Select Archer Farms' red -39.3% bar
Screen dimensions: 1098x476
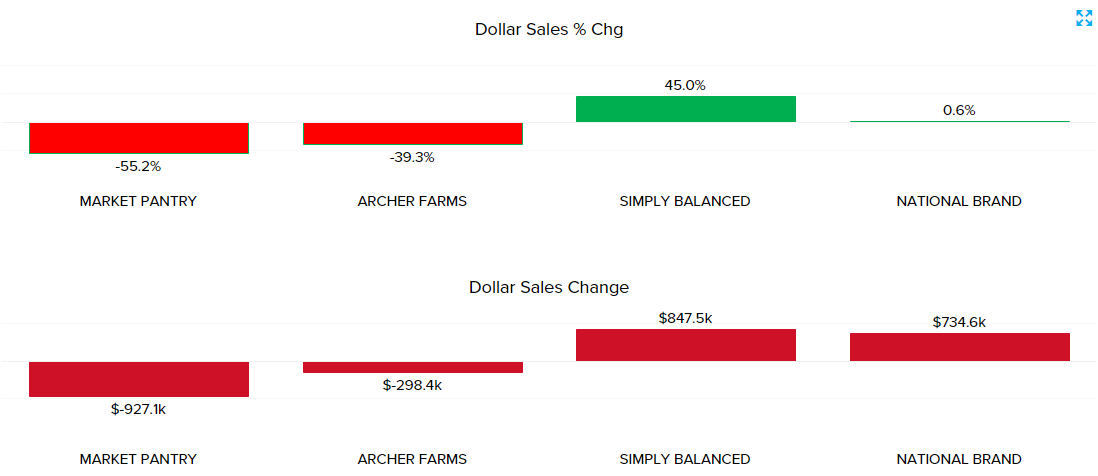pyautogui.click(x=412, y=133)
